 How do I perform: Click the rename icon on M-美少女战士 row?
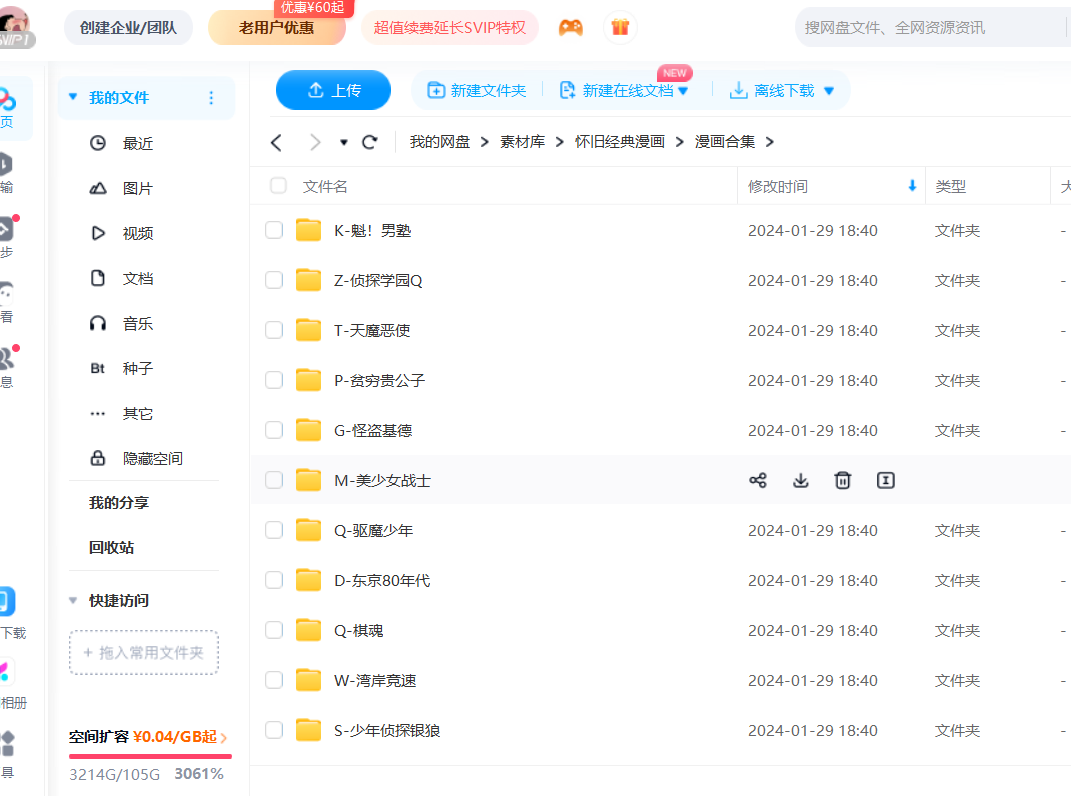pyautogui.click(x=885, y=481)
